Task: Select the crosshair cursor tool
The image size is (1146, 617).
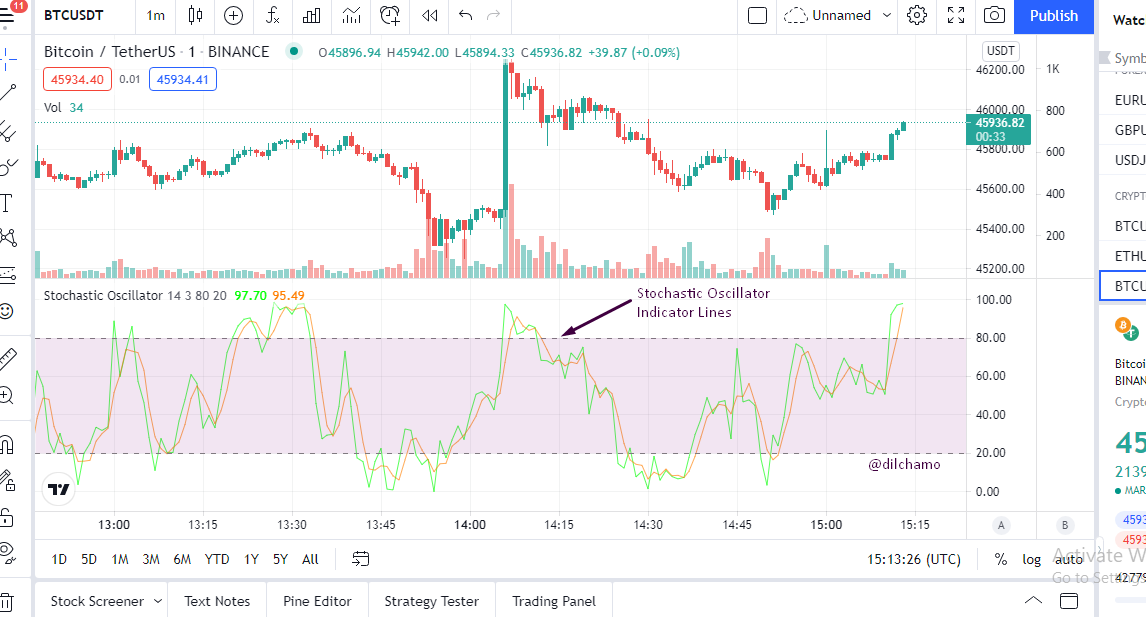Action: pyautogui.click(x=7, y=58)
